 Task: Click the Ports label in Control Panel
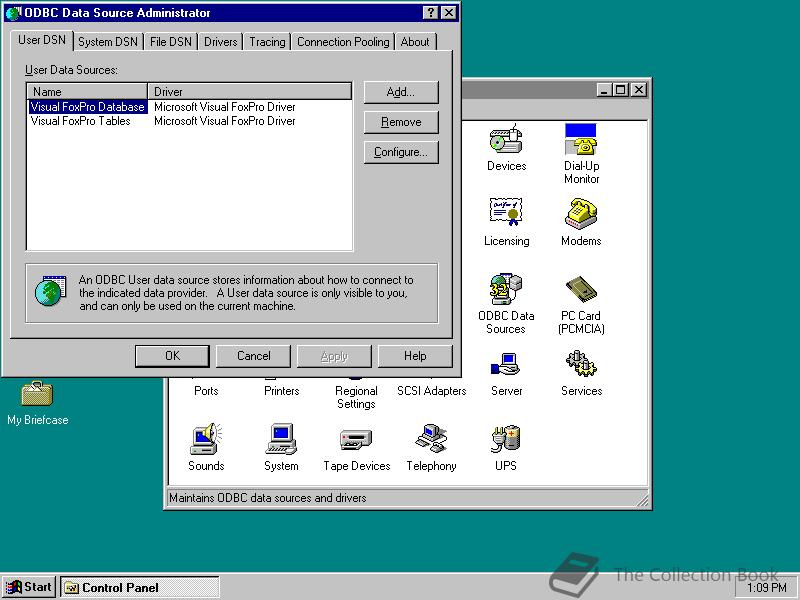point(206,391)
